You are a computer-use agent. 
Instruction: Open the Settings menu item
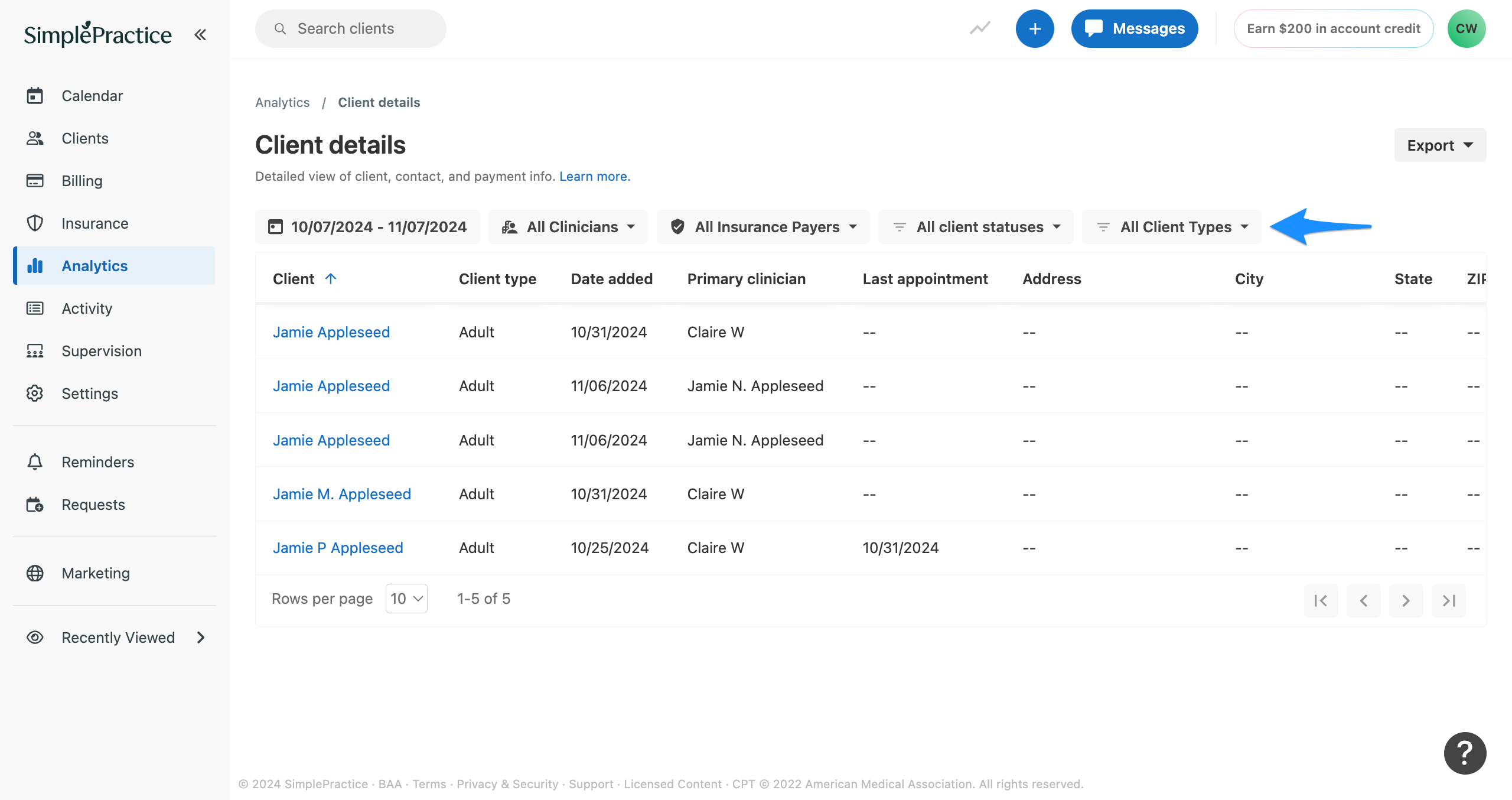tap(90, 393)
